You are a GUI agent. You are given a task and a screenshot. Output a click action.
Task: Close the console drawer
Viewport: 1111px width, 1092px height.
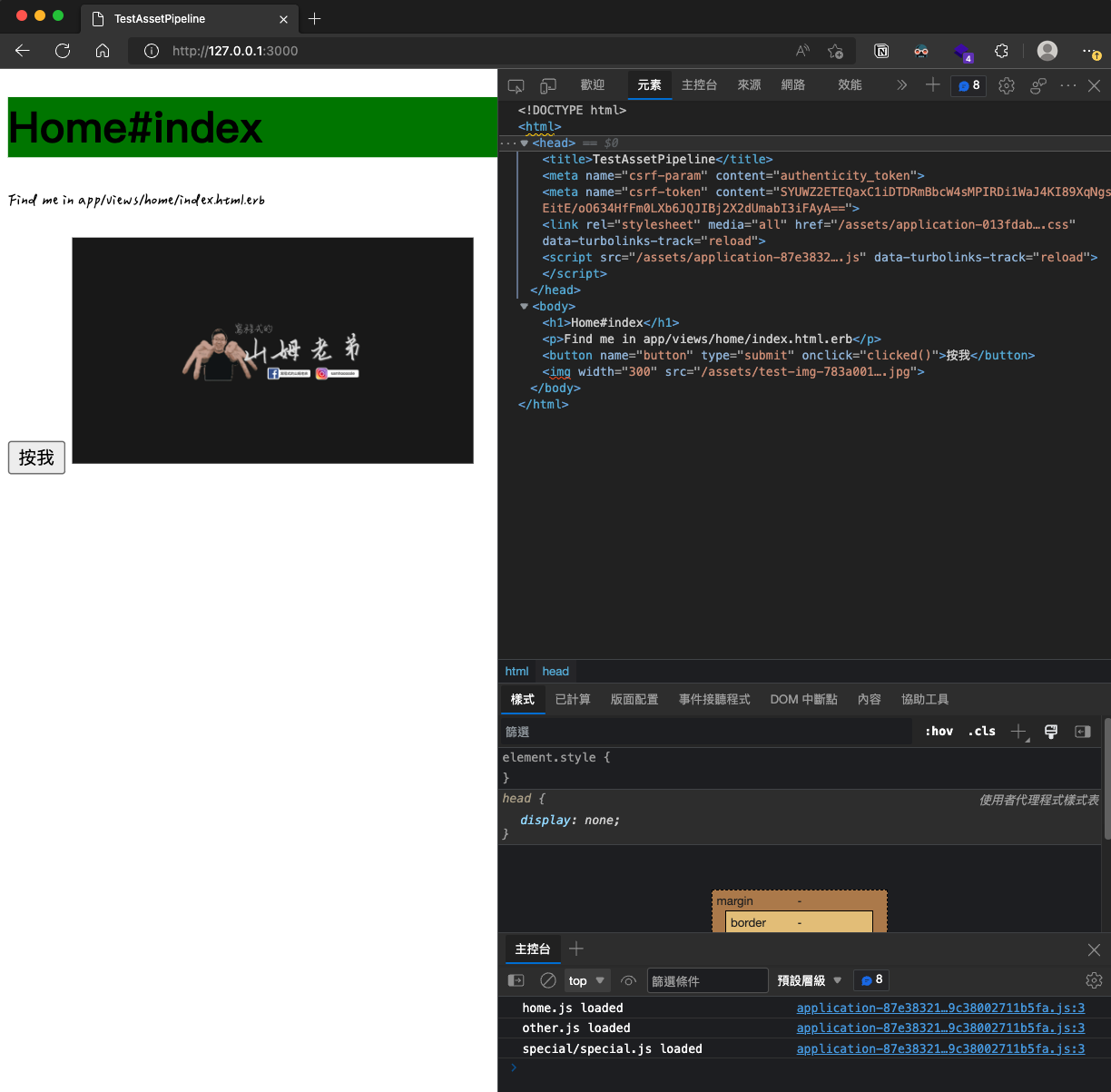(1094, 949)
